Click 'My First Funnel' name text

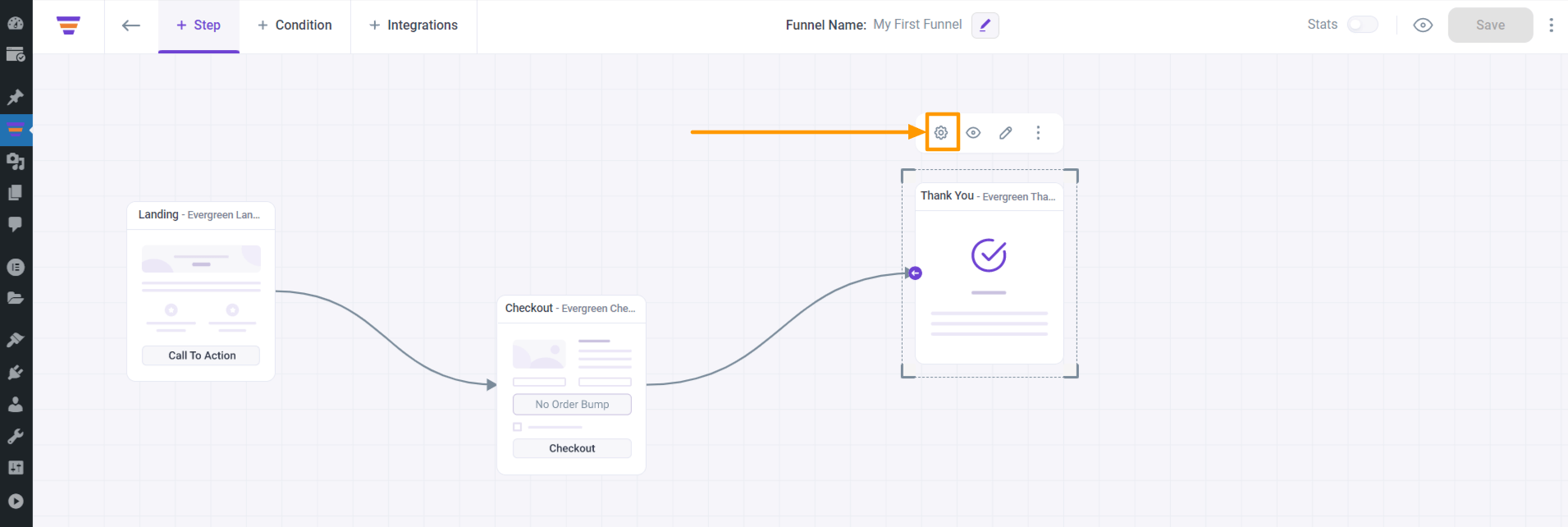(x=917, y=25)
